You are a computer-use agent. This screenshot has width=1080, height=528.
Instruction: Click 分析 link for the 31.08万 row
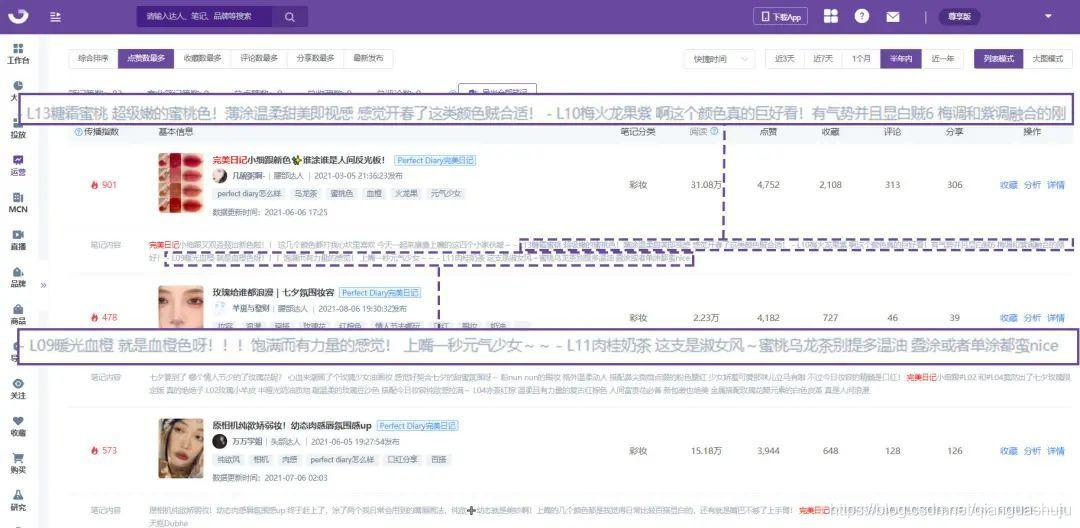click(x=1032, y=184)
